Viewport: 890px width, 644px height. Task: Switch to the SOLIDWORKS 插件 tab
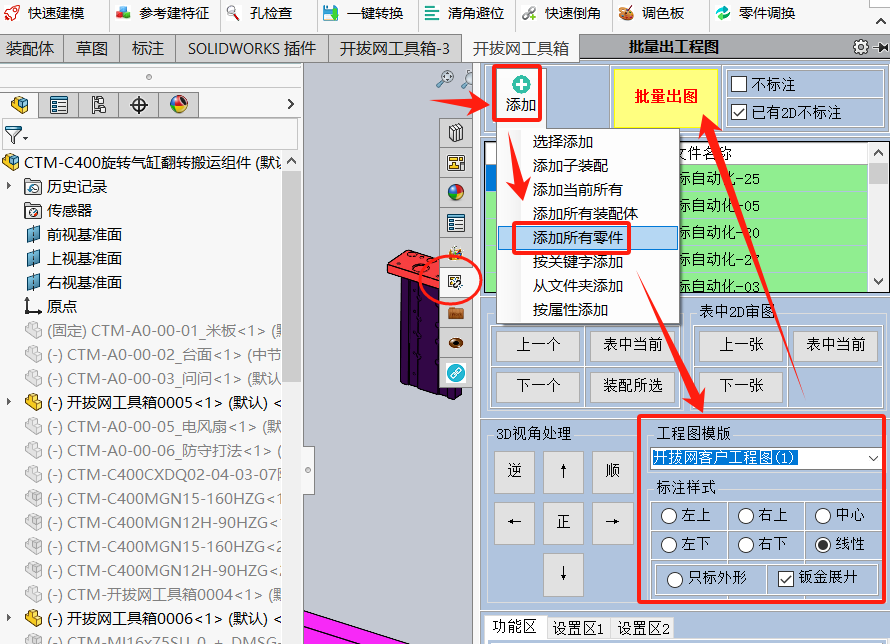click(x=252, y=49)
